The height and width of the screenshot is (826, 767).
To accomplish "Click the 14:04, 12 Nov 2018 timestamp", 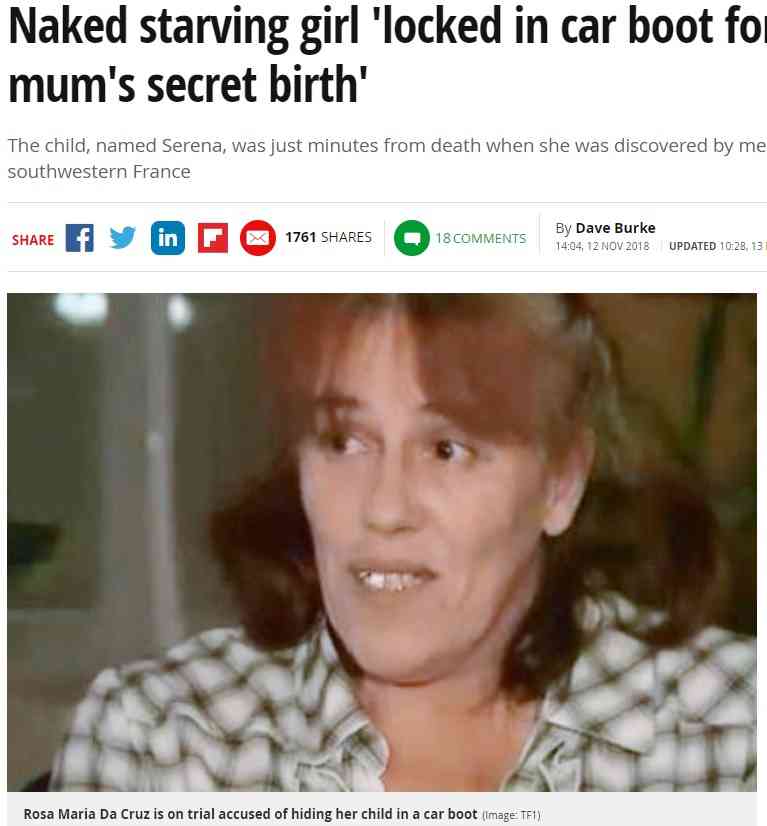I will [x=602, y=246].
